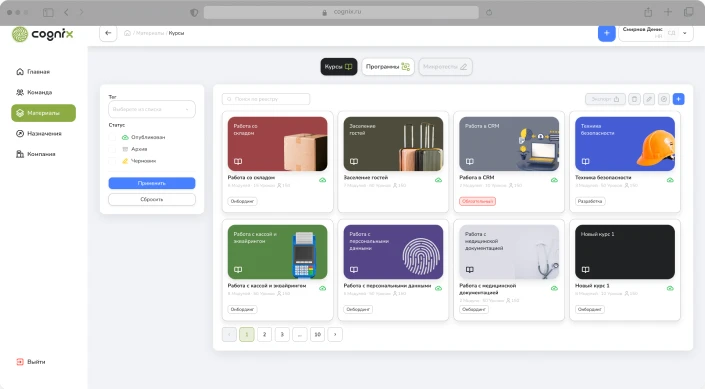Click cloud icon for Работа с кассой и эквайрингом
This screenshot has width=705, height=389.
pyautogui.click(x=322, y=288)
